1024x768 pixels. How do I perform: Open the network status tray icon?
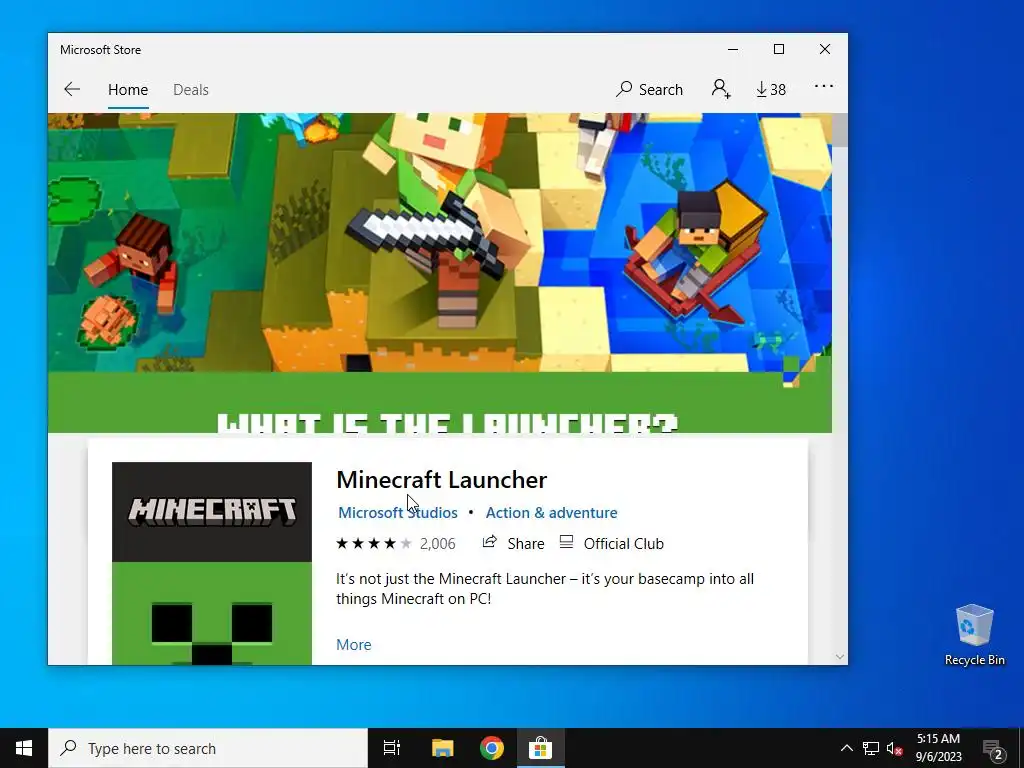point(871,748)
